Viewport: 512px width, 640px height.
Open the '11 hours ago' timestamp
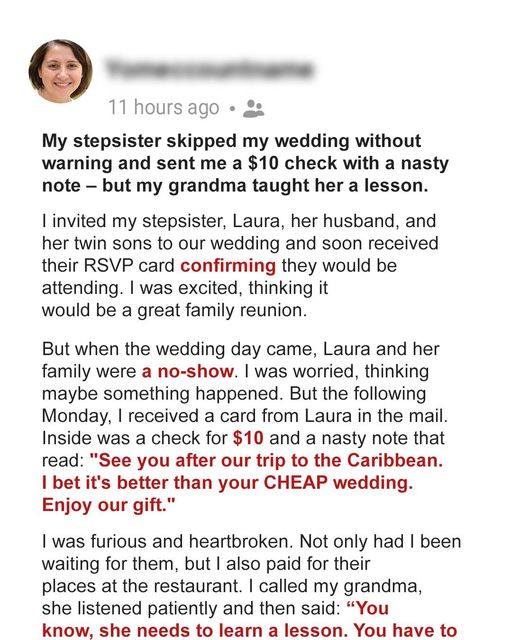click(164, 108)
